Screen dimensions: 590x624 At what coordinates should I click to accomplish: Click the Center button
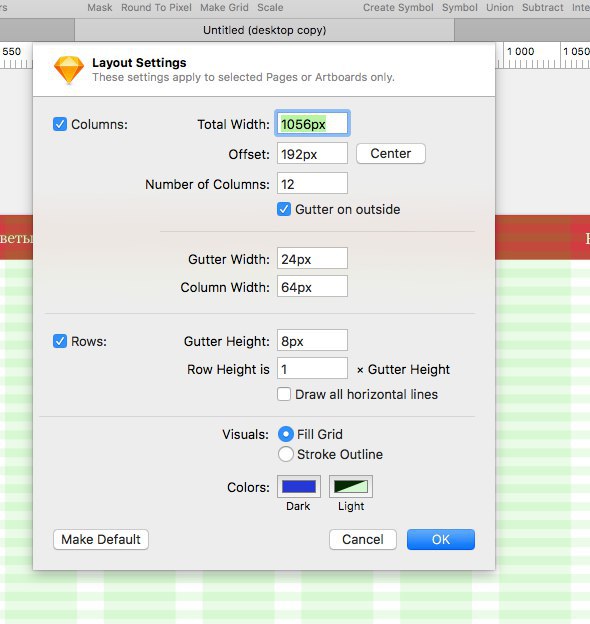391,154
